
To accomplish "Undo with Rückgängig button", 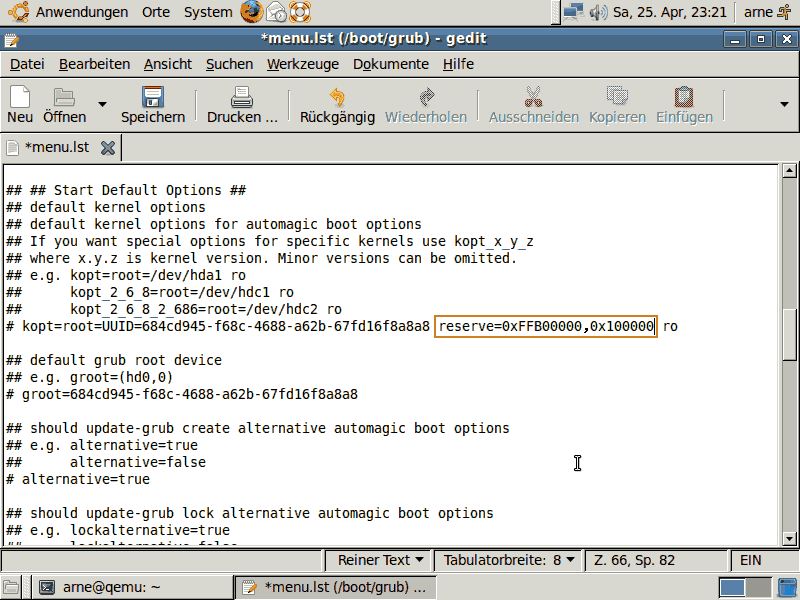I will (337, 105).
